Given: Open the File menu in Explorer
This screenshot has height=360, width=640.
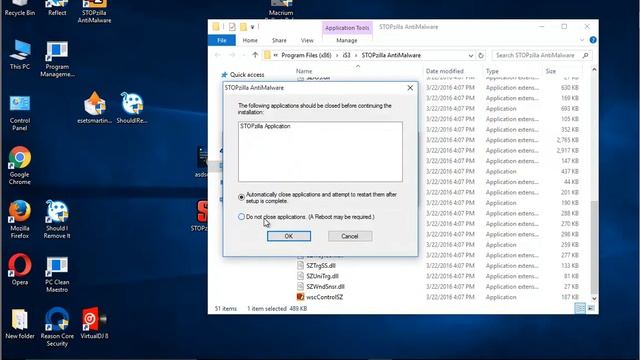Looking at the screenshot, I should point(222,40).
